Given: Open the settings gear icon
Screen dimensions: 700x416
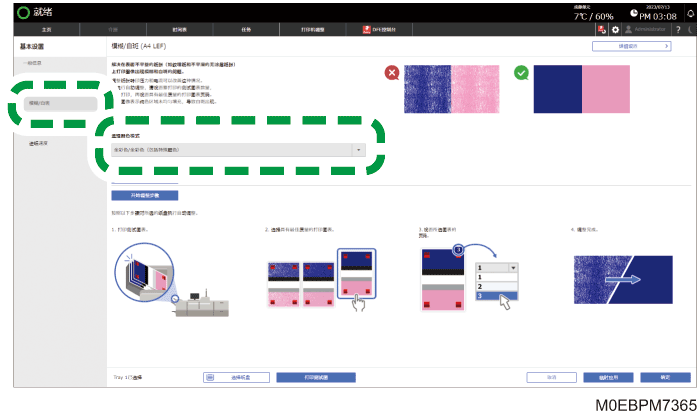Looking at the screenshot, I should pyautogui.click(x=615, y=29).
